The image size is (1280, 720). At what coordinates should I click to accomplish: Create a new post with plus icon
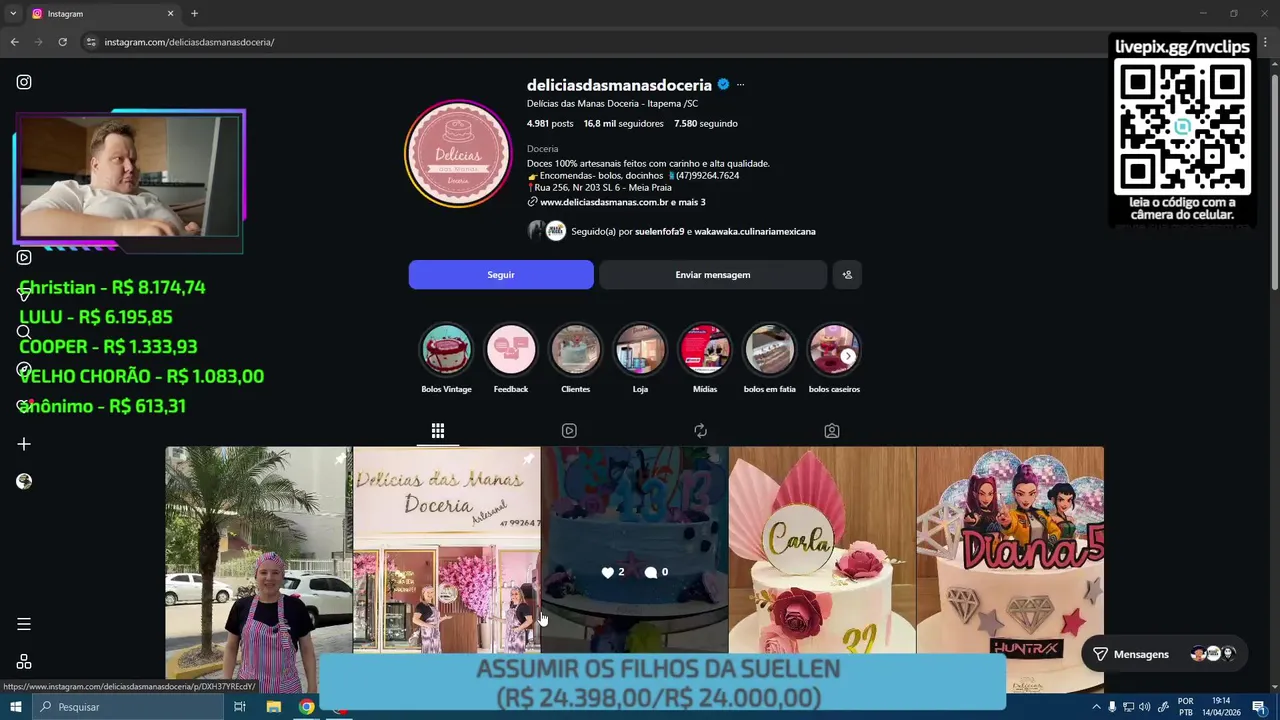pyautogui.click(x=24, y=444)
